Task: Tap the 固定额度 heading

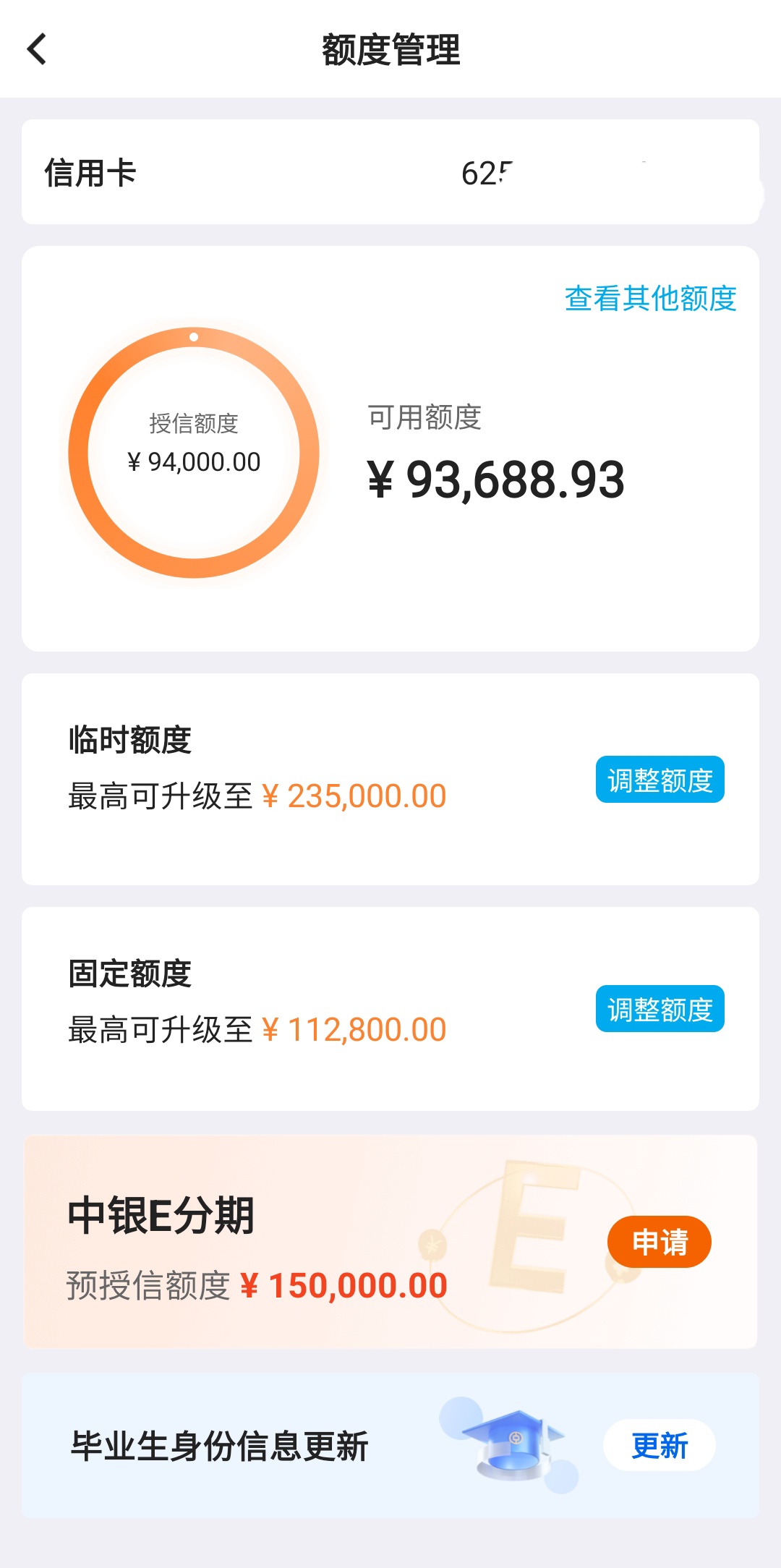Action: (130, 973)
